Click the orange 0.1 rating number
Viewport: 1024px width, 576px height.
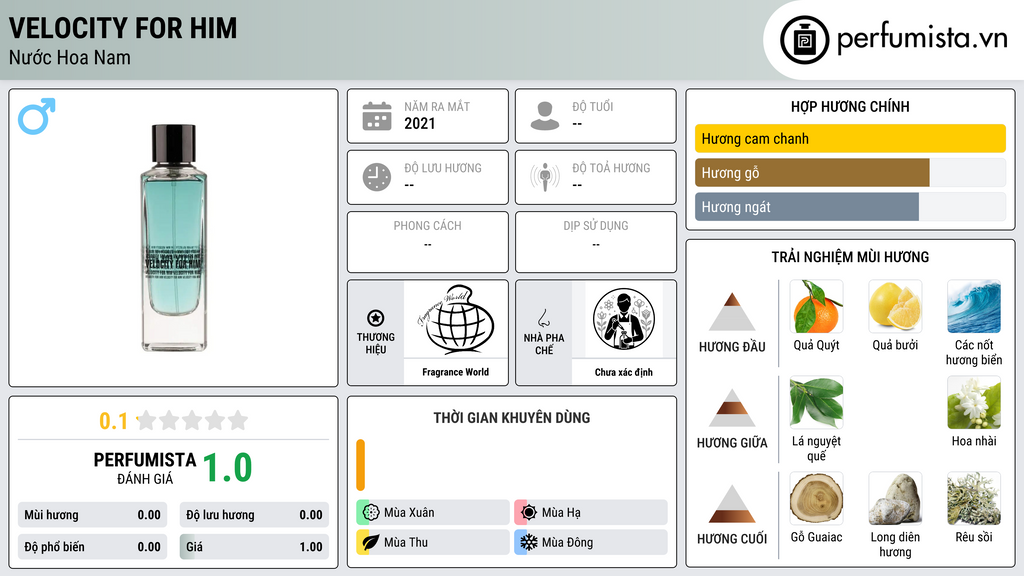click(114, 421)
